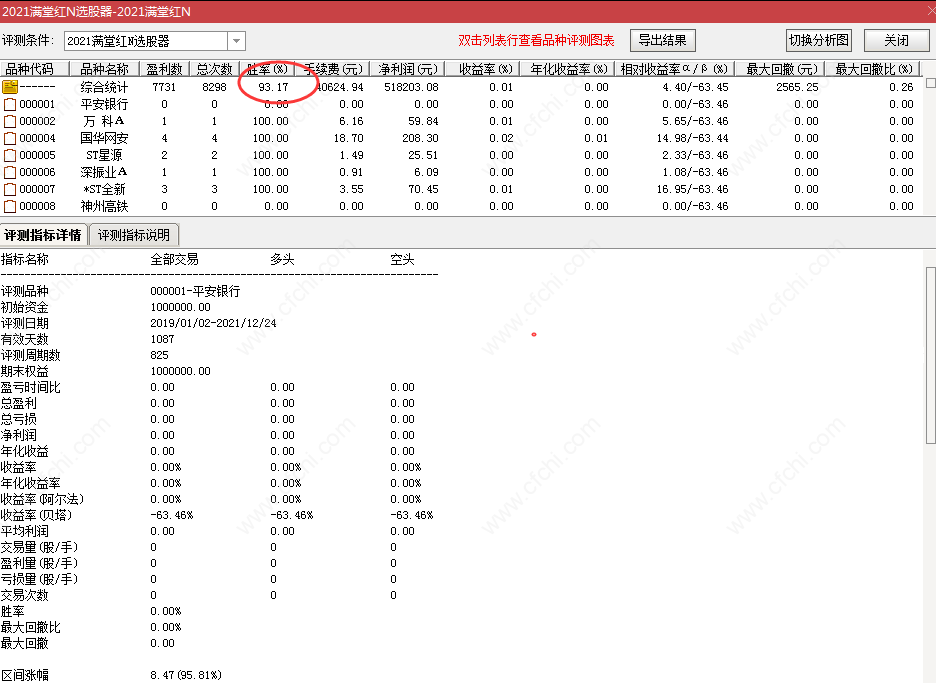Select the 综合统计 row name

pos(104,87)
